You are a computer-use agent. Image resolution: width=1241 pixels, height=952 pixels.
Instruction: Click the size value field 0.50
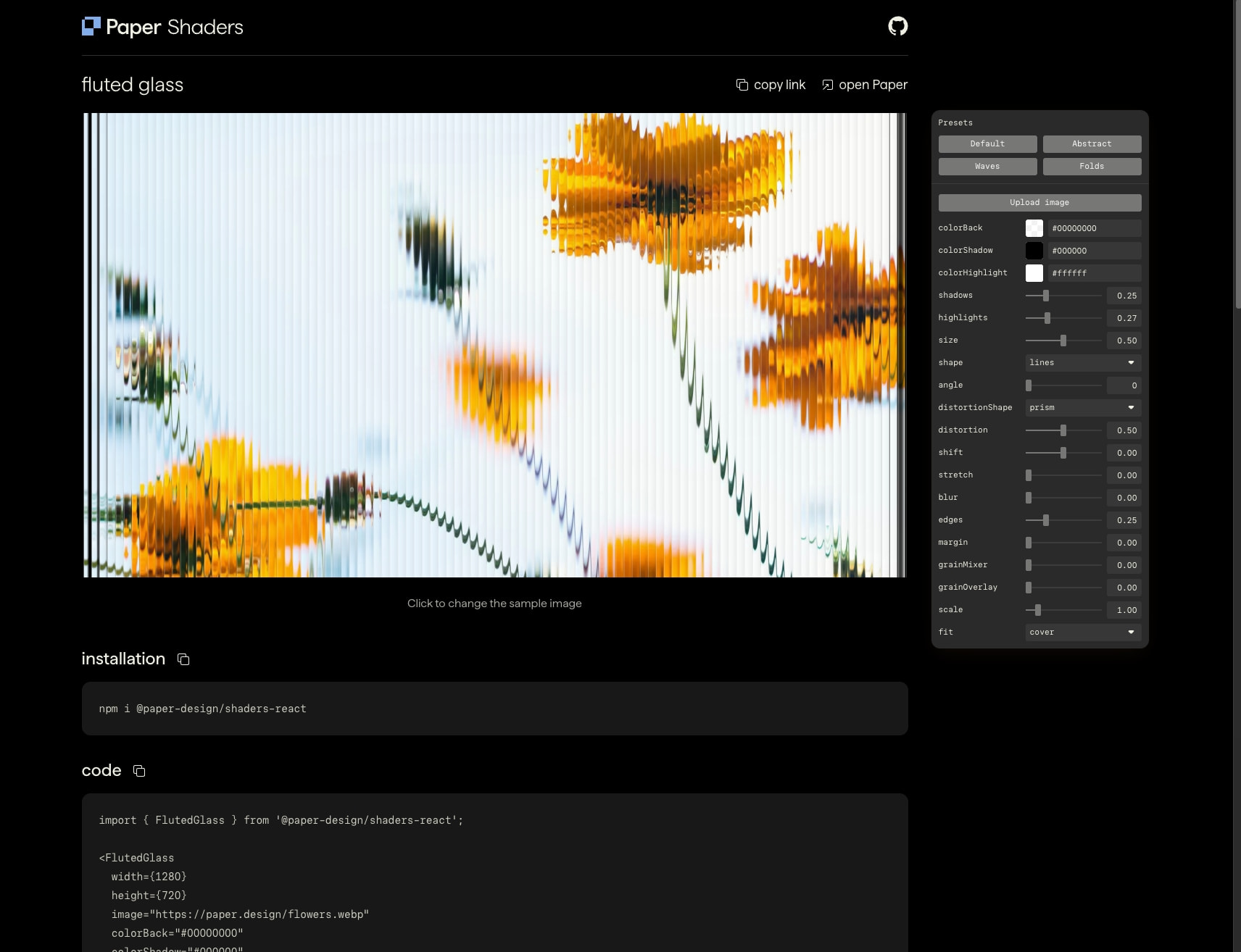(1124, 341)
